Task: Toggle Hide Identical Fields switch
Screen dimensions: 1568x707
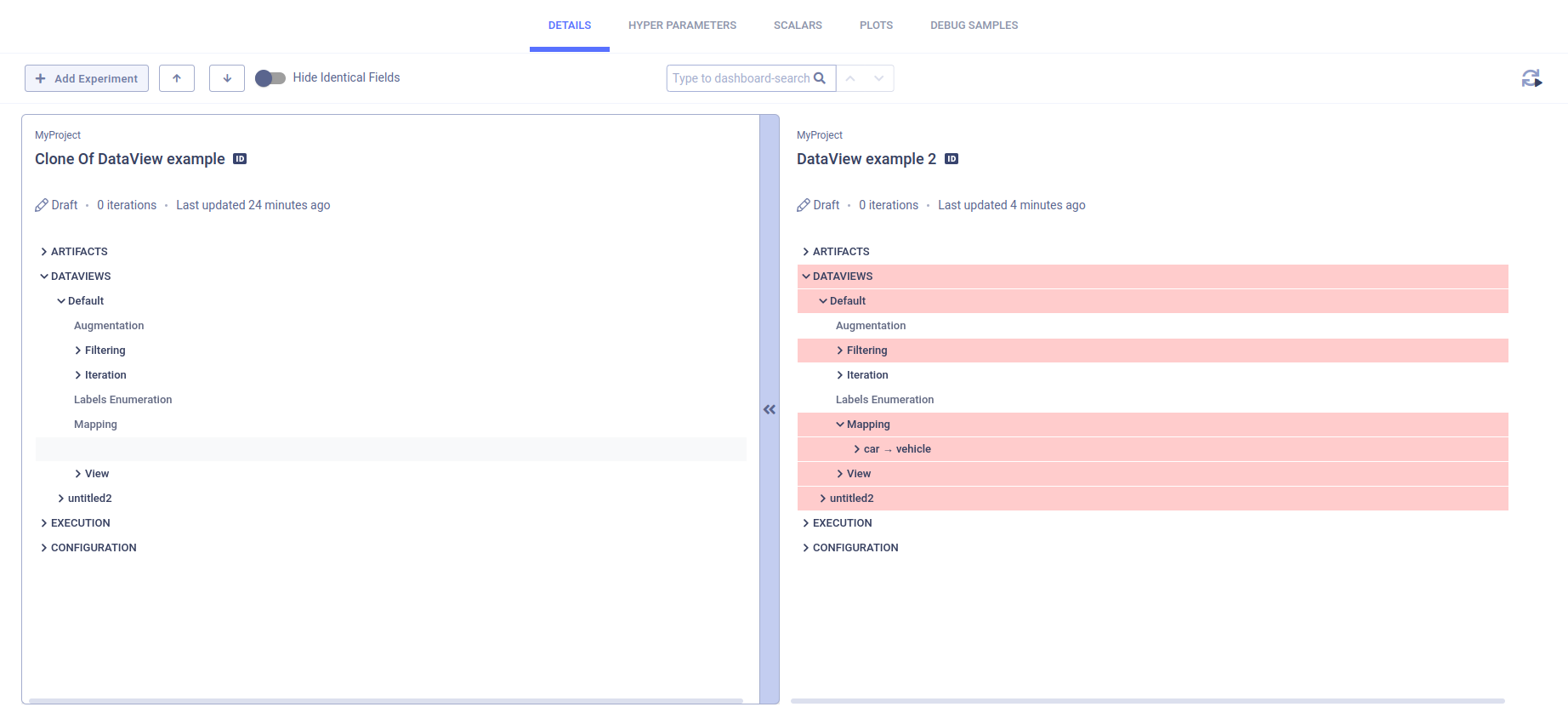Action: point(270,78)
